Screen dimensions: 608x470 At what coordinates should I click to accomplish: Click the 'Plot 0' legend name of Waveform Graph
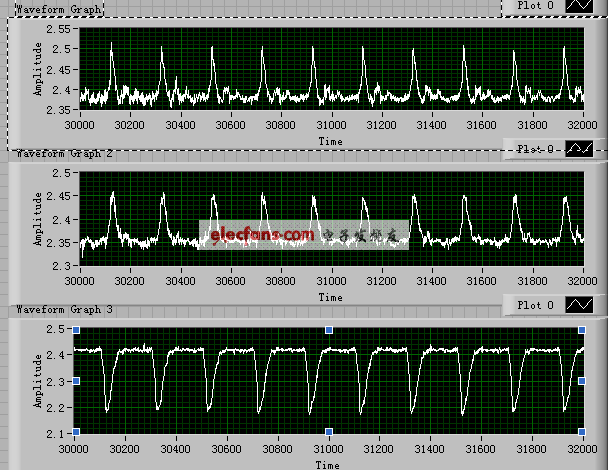coord(535,5)
